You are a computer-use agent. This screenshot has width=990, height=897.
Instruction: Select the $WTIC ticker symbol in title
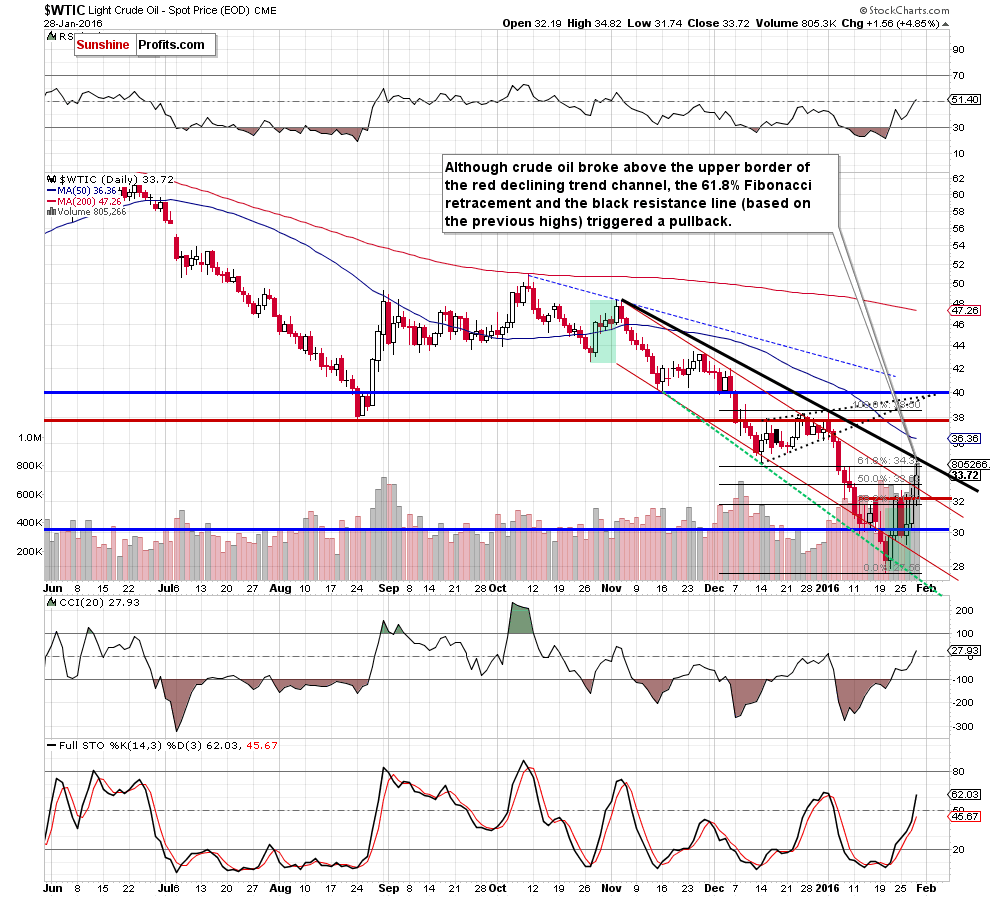coord(64,10)
